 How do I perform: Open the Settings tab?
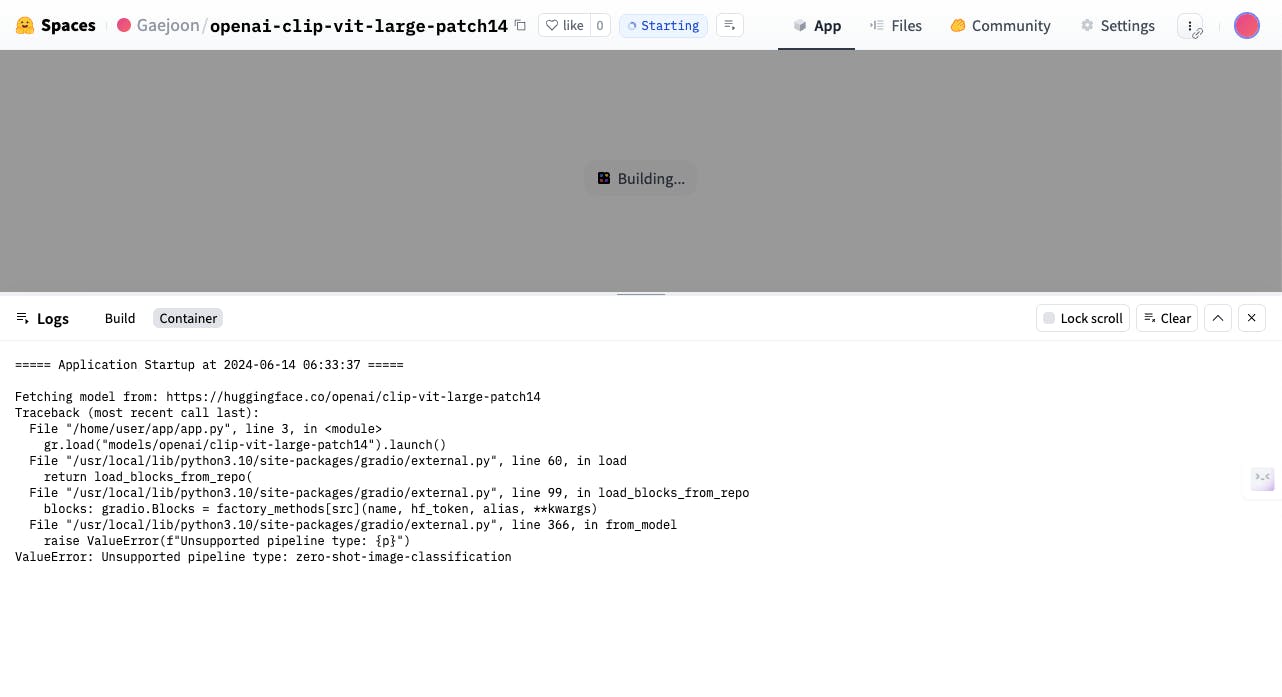1117,26
